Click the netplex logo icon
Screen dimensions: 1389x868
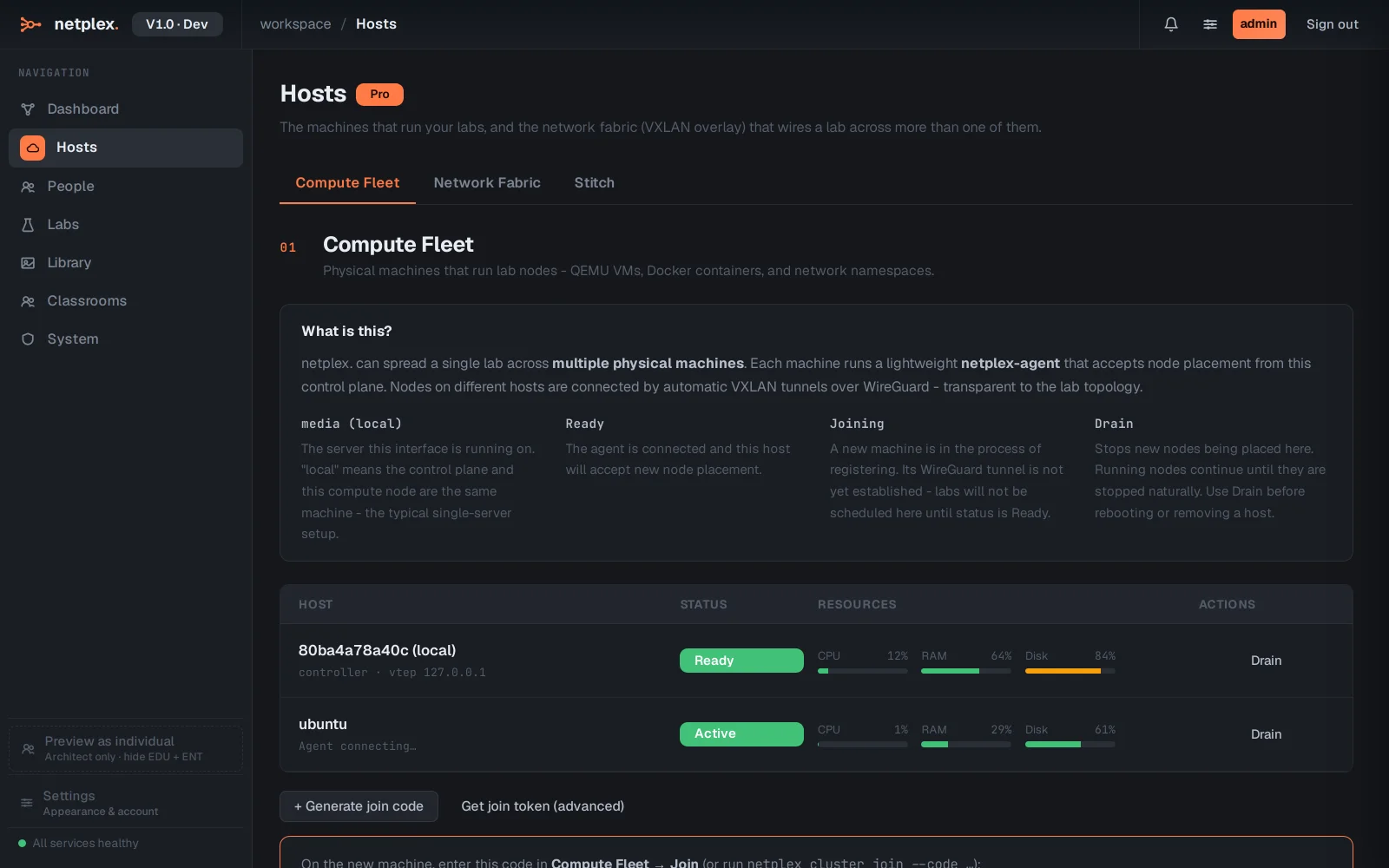coord(30,24)
